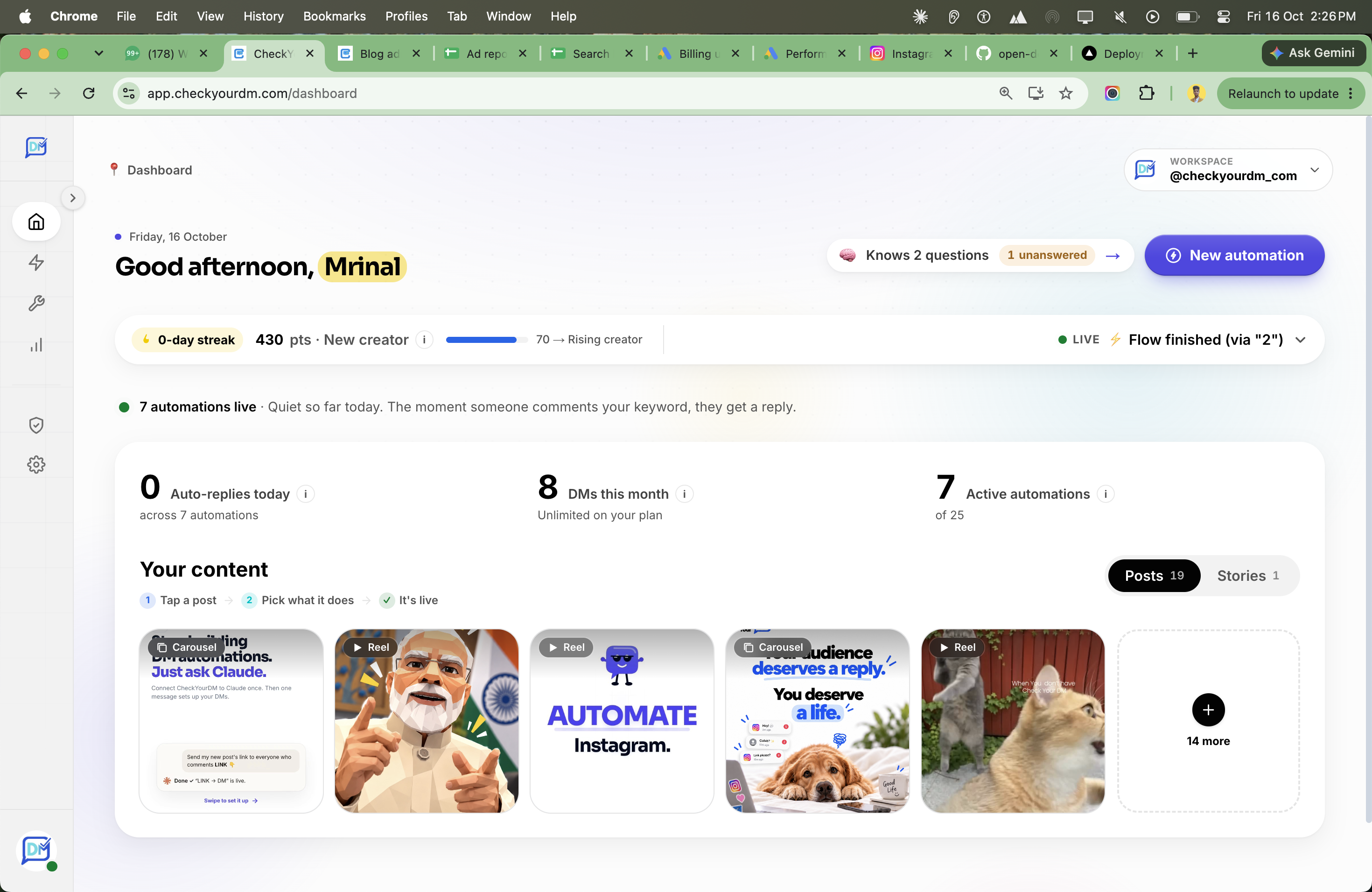Open the lightning bolt automations icon
1372x892 pixels.
tap(36, 263)
